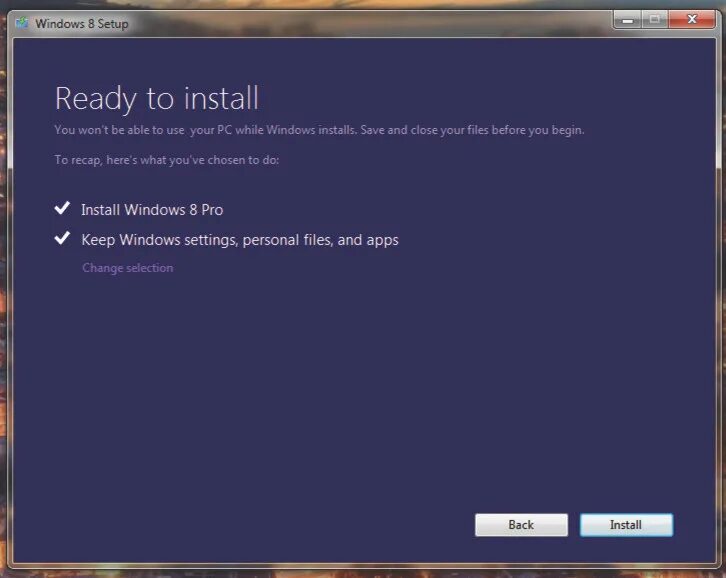The image size is (726, 578).
Task: Click the "To recap, here's what you've chosen" line
Action: [x=167, y=160]
